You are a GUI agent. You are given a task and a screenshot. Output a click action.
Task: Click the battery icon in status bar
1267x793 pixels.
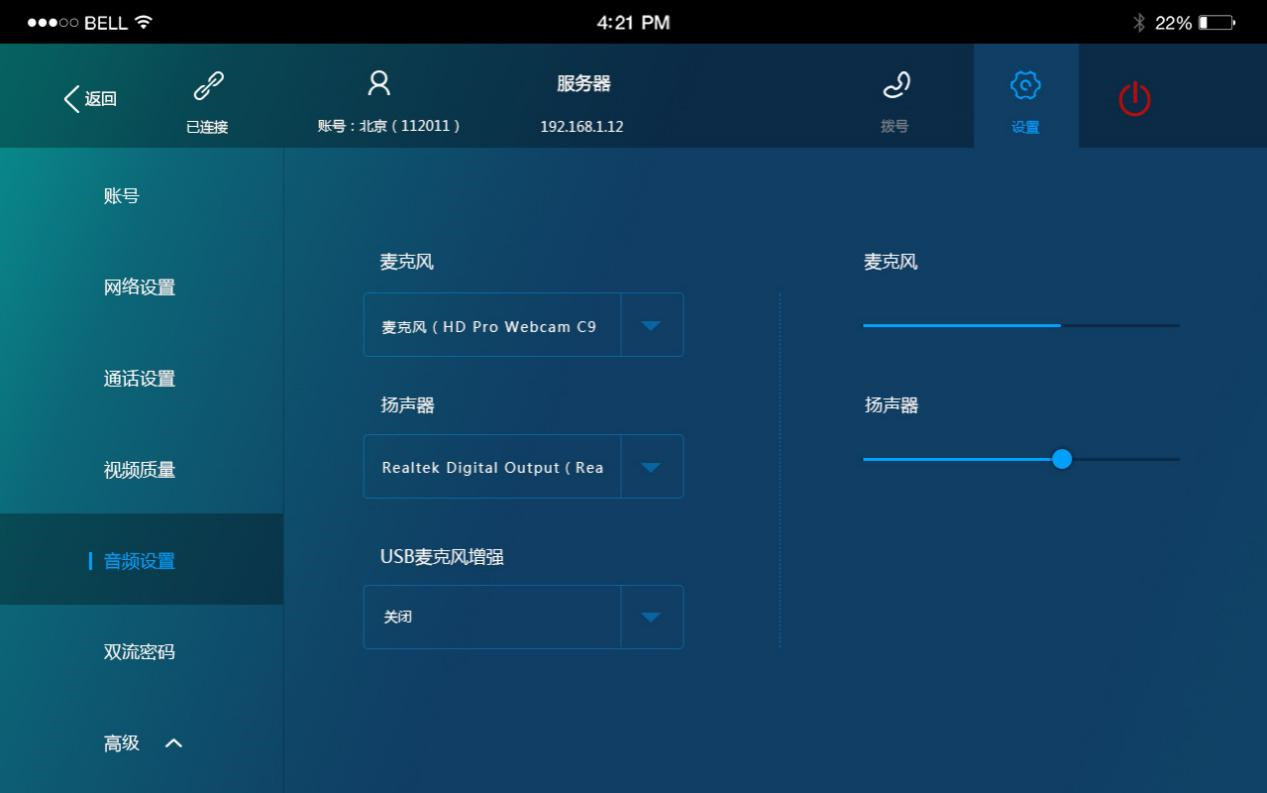click(x=1216, y=22)
